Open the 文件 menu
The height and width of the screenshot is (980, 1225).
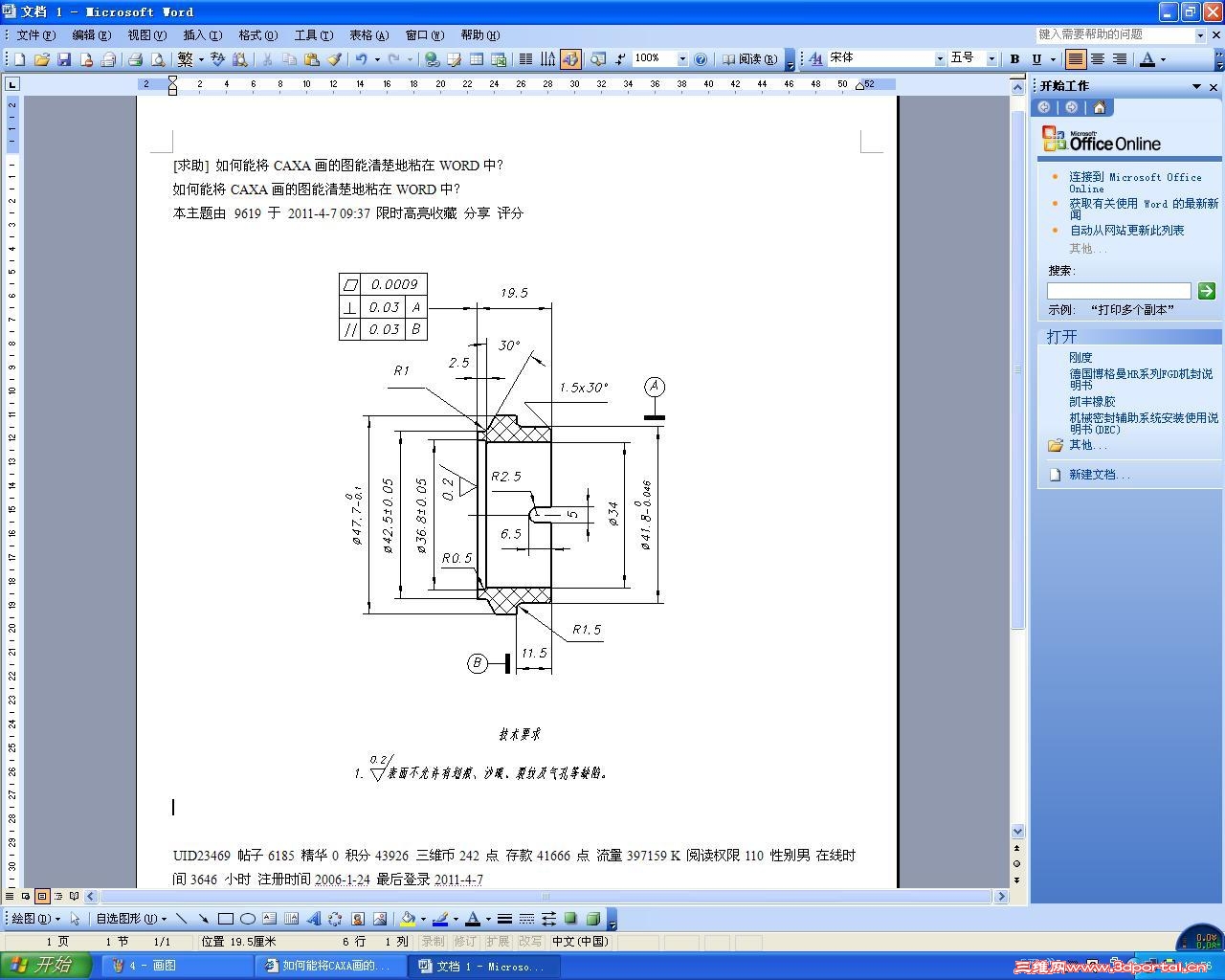point(36,34)
